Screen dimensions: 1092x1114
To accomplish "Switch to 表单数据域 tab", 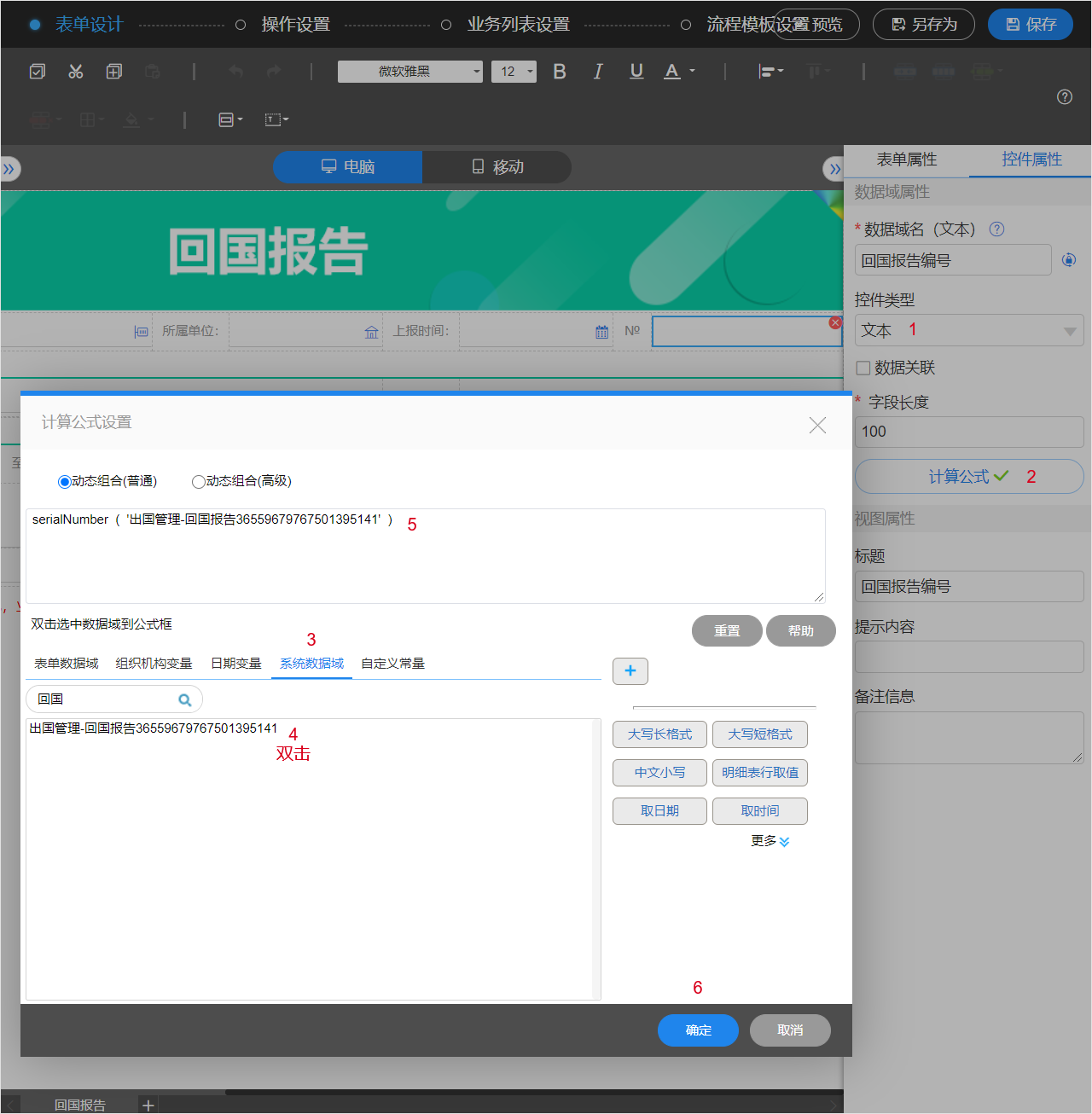I will pos(66,664).
